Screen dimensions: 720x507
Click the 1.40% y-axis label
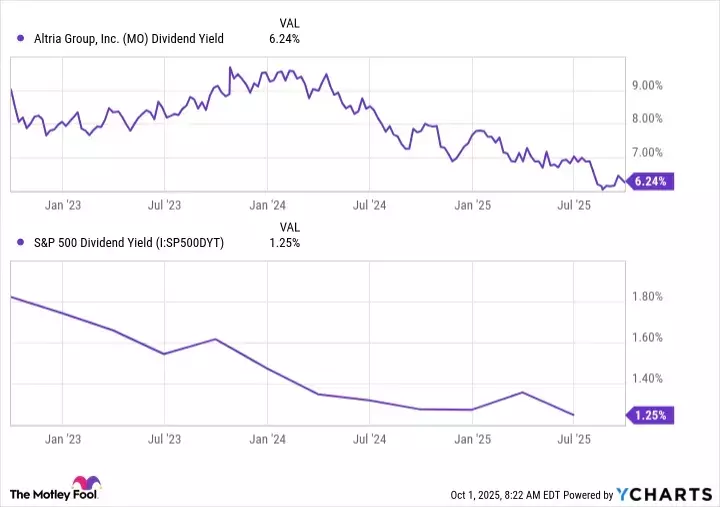[648, 379]
